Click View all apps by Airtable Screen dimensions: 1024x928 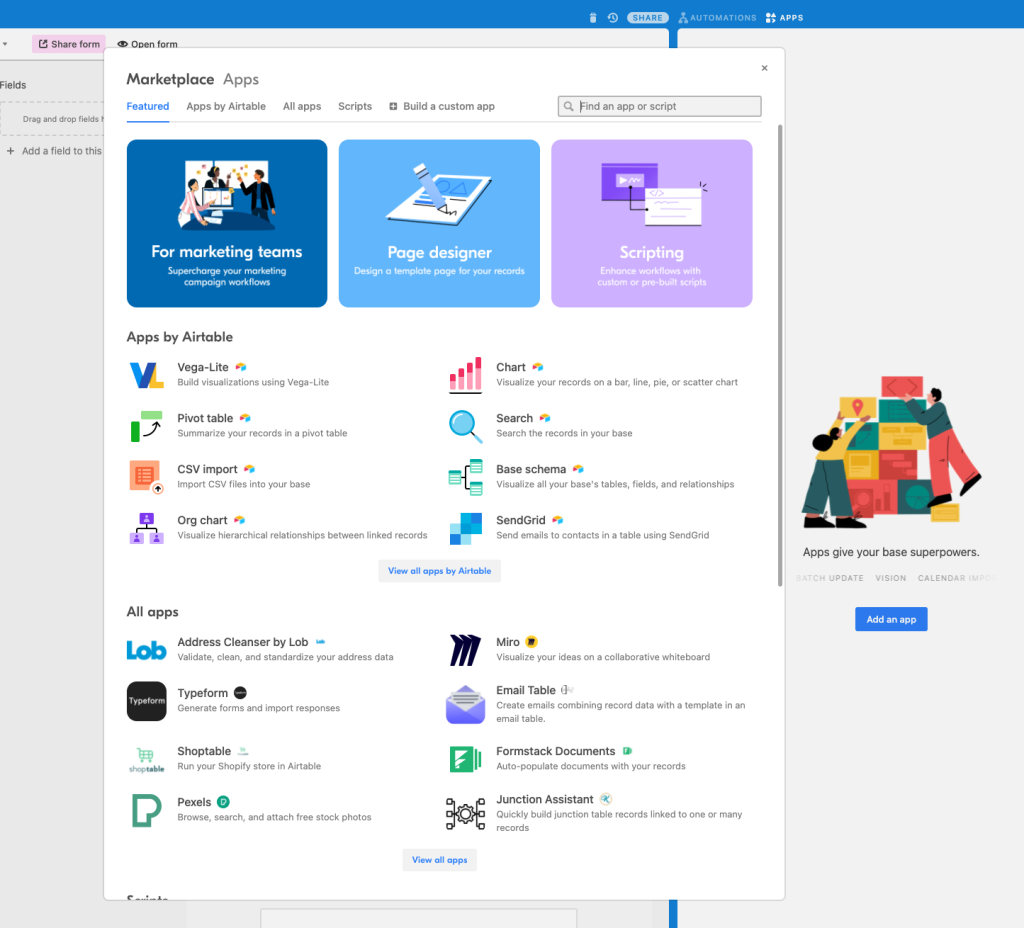coord(440,571)
